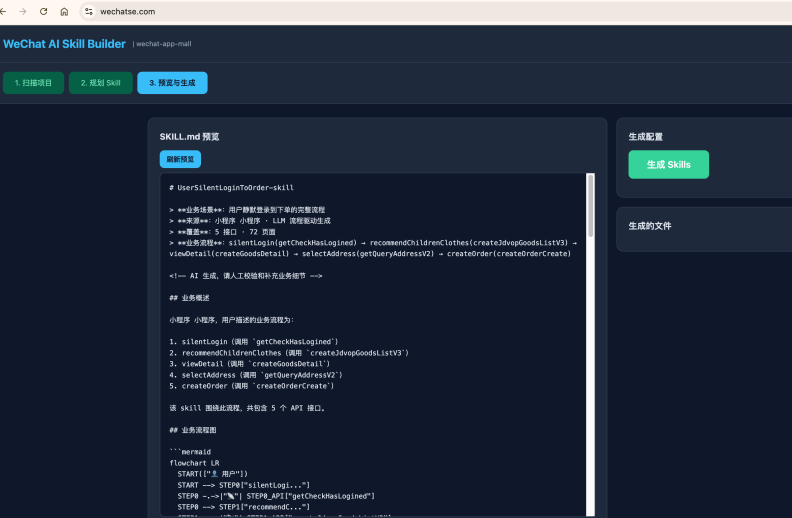Viewport: 792px width, 518px height.
Task: Go back with the browser back arrow
Action: point(3,11)
